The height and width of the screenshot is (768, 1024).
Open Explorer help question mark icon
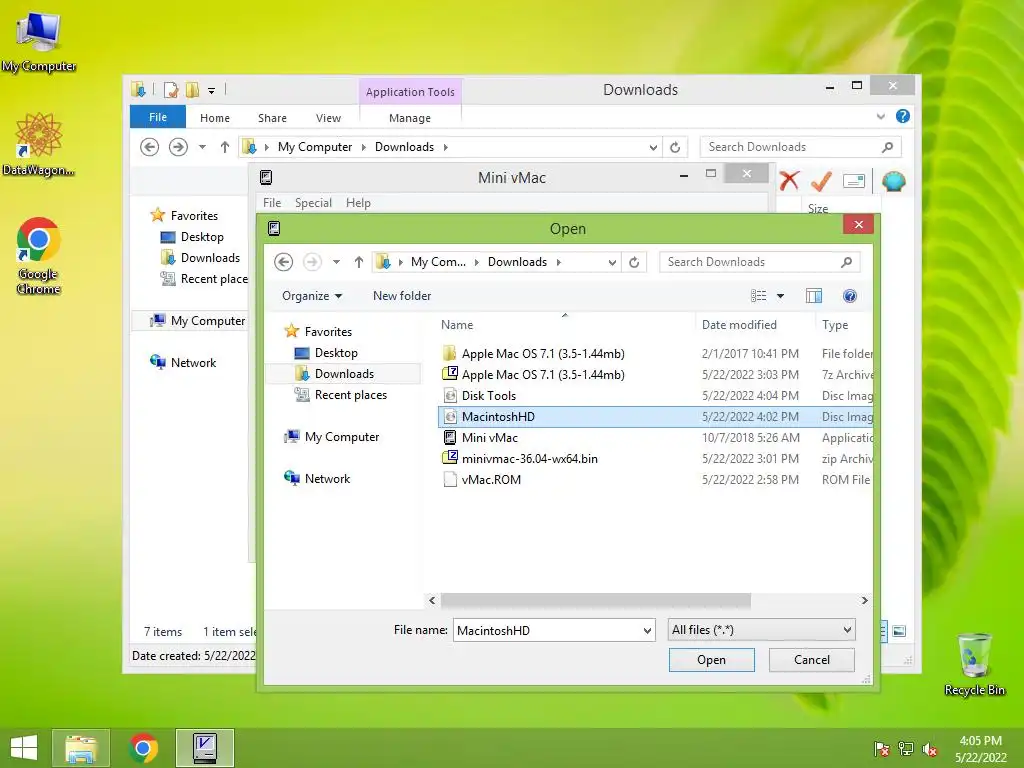pyautogui.click(x=903, y=116)
